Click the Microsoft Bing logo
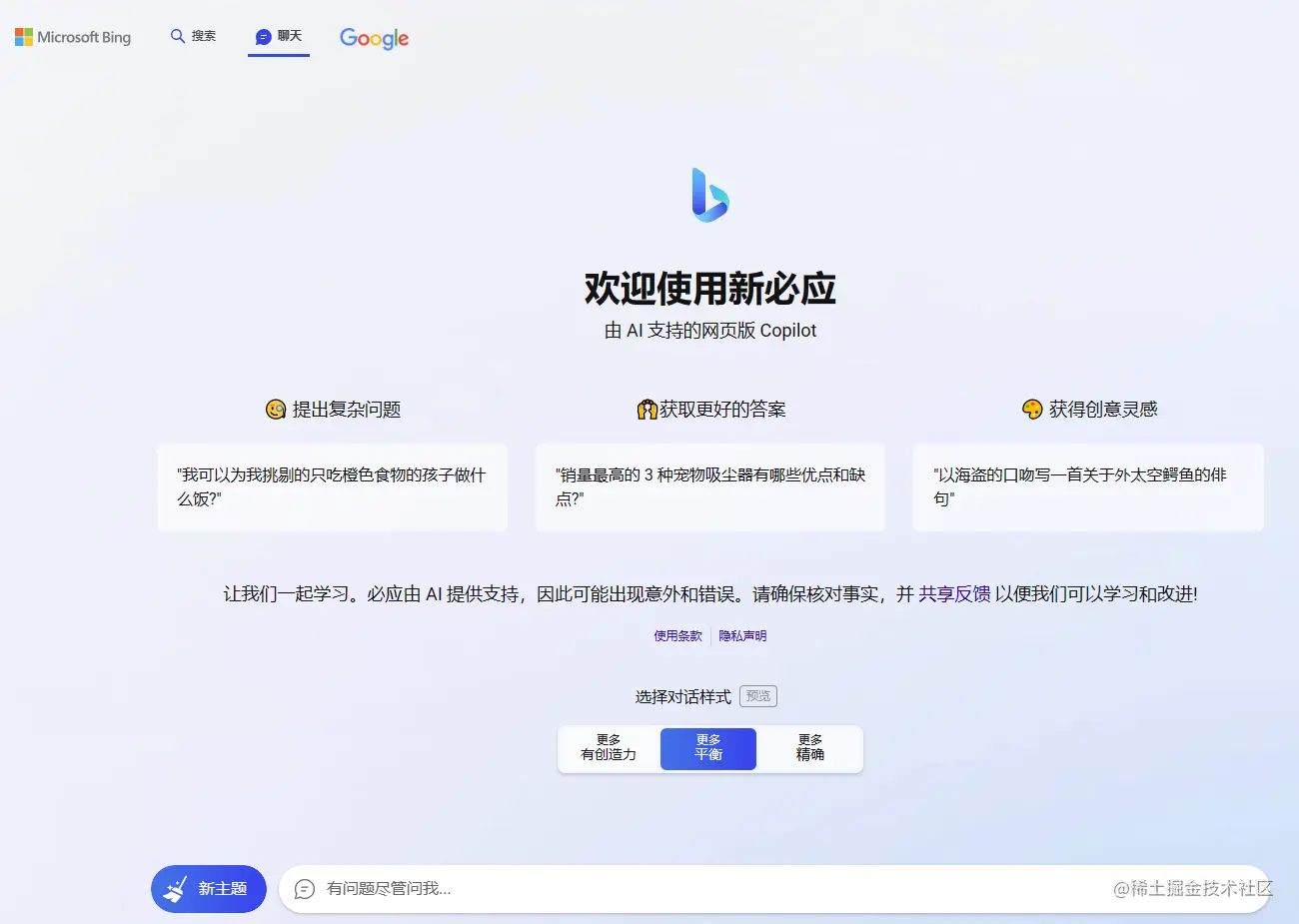1299x924 pixels. (x=72, y=37)
